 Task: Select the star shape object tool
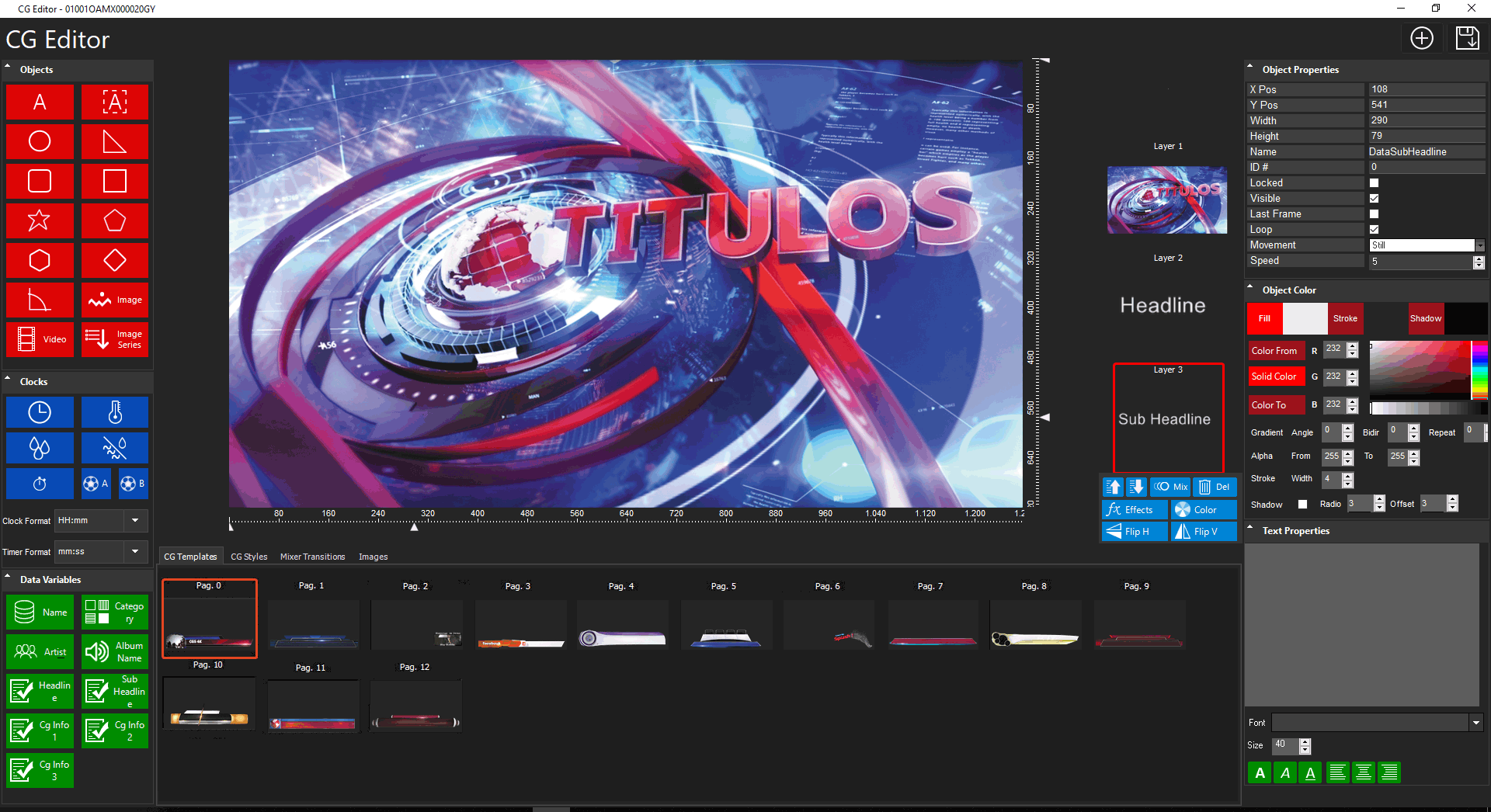click(x=40, y=220)
